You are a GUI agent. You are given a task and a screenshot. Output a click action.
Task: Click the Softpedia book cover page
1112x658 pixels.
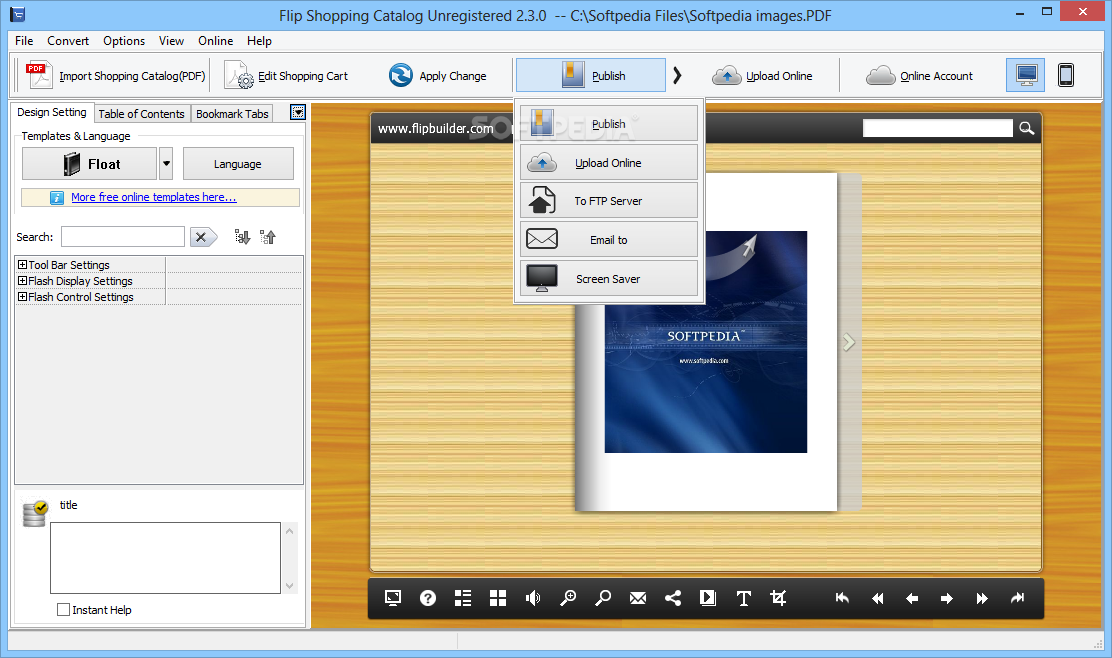click(x=706, y=342)
